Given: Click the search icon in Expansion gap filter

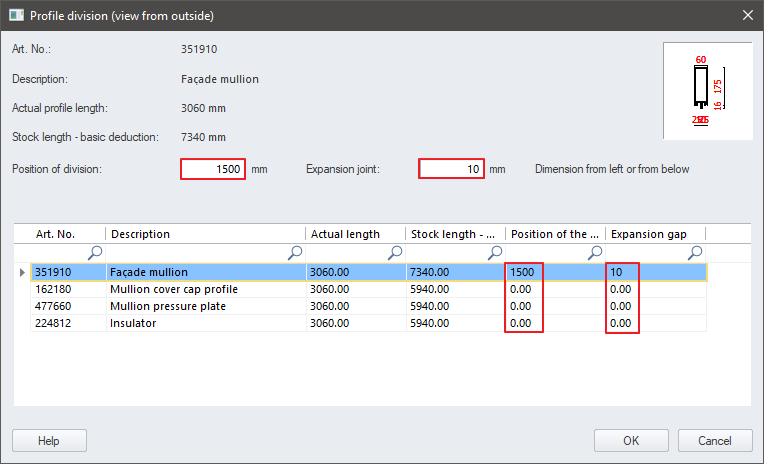Looking at the screenshot, I should 695,253.
